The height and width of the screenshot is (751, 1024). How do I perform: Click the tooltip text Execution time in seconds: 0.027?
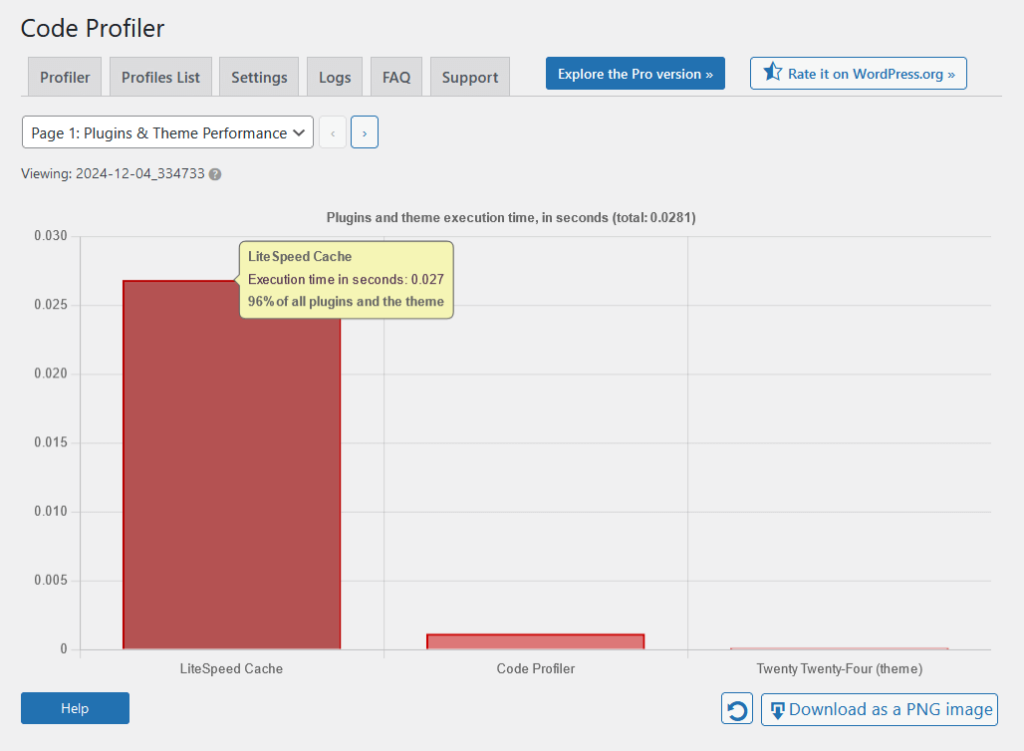(x=345, y=280)
